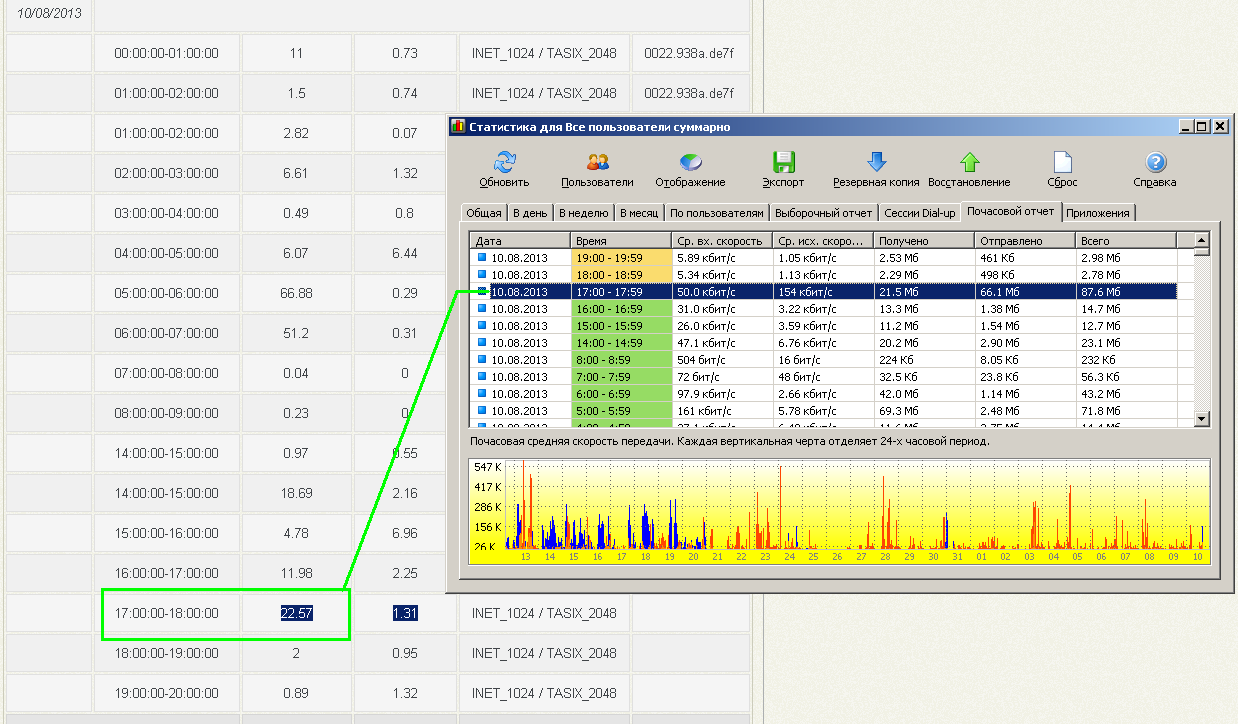Click the Резервная копия backup arrow
This screenshot has height=724, width=1238.
876,162
